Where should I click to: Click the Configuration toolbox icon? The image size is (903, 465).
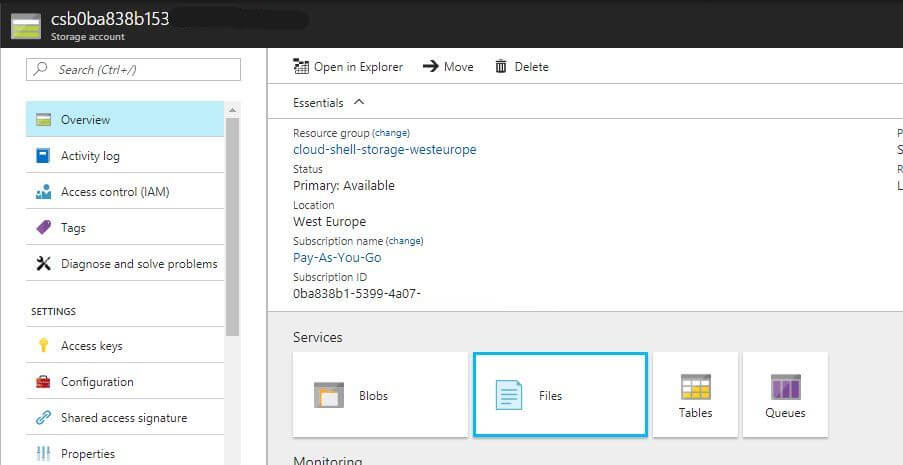tap(43, 381)
